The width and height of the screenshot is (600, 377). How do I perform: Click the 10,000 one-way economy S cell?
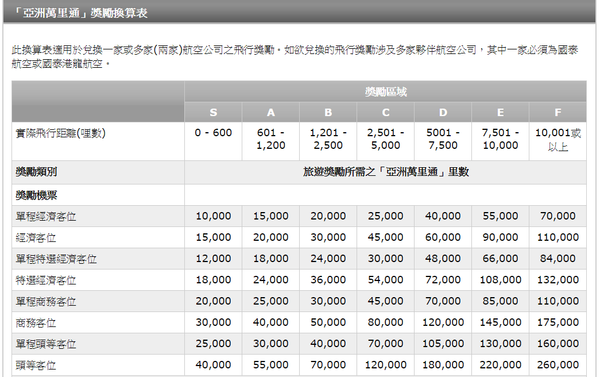(213, 216)
